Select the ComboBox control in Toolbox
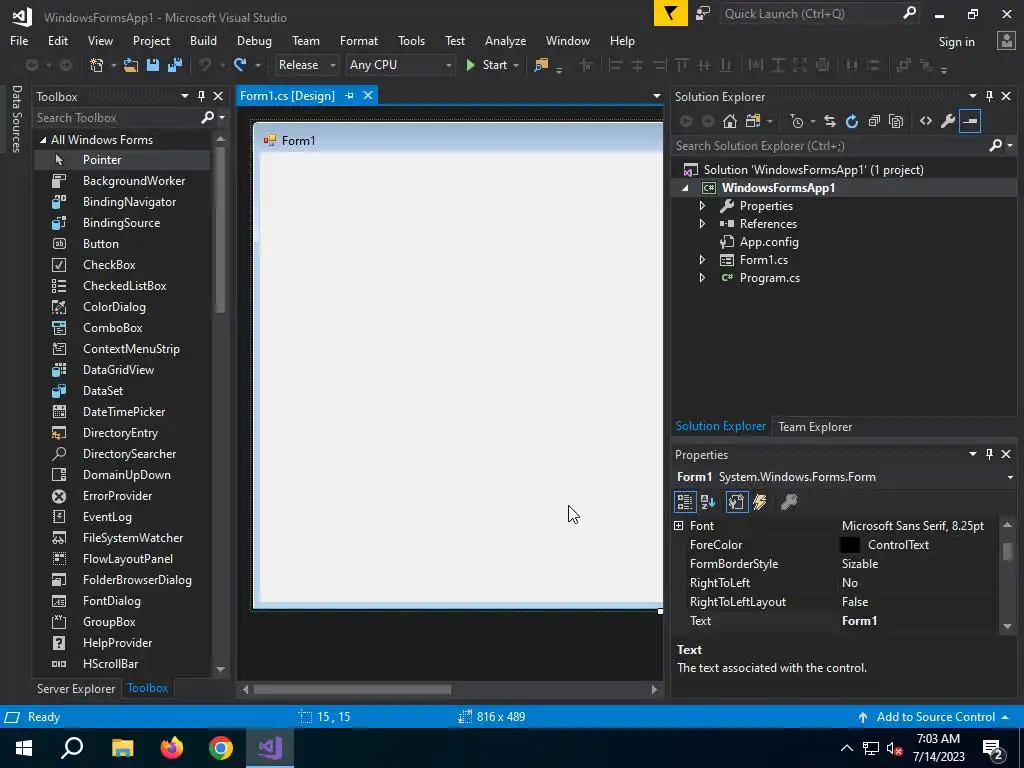This screenshot has width=1024, height=768. [122, 328]
